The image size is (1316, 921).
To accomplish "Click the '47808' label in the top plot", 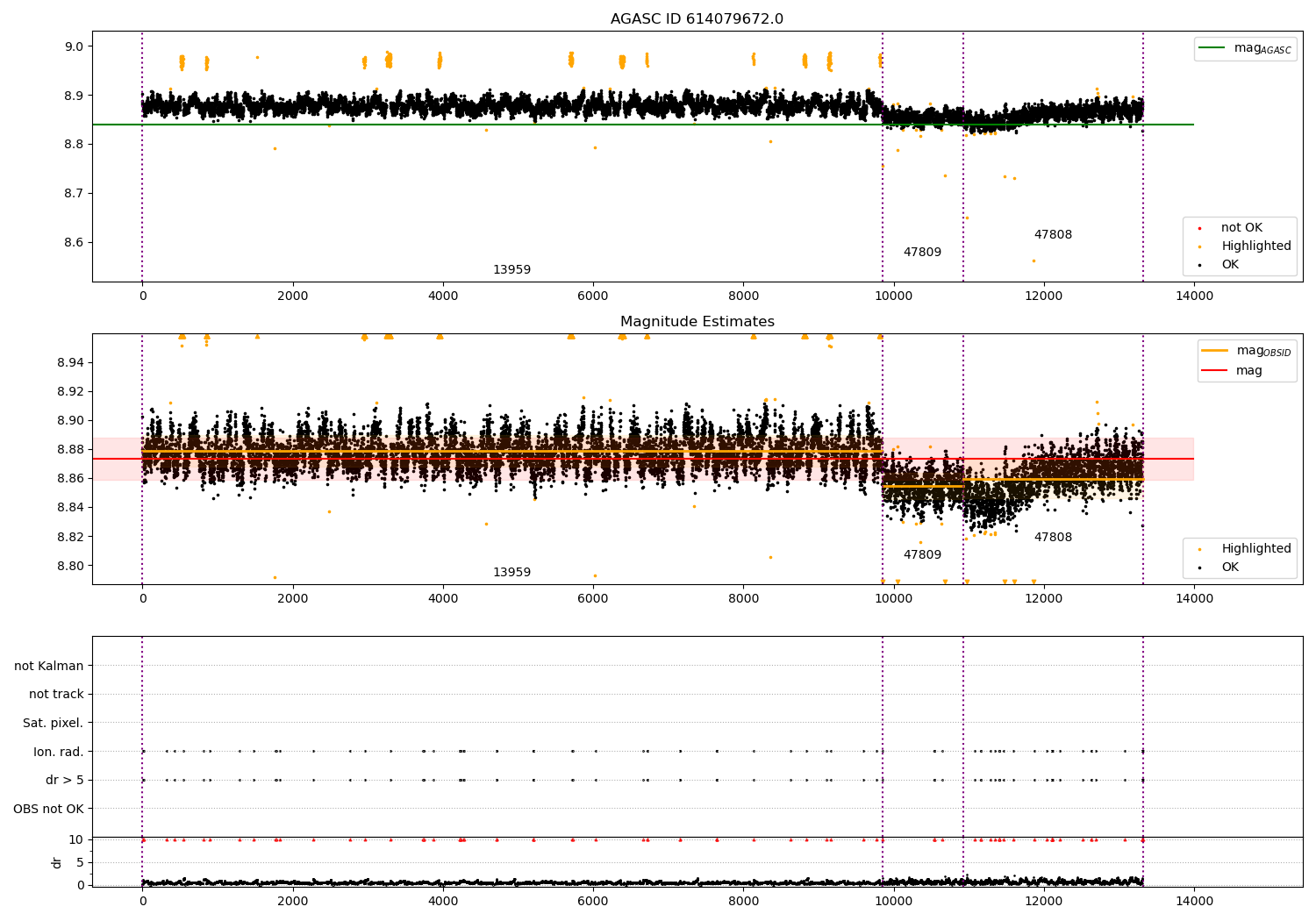I will click(x=1053, y=235).
